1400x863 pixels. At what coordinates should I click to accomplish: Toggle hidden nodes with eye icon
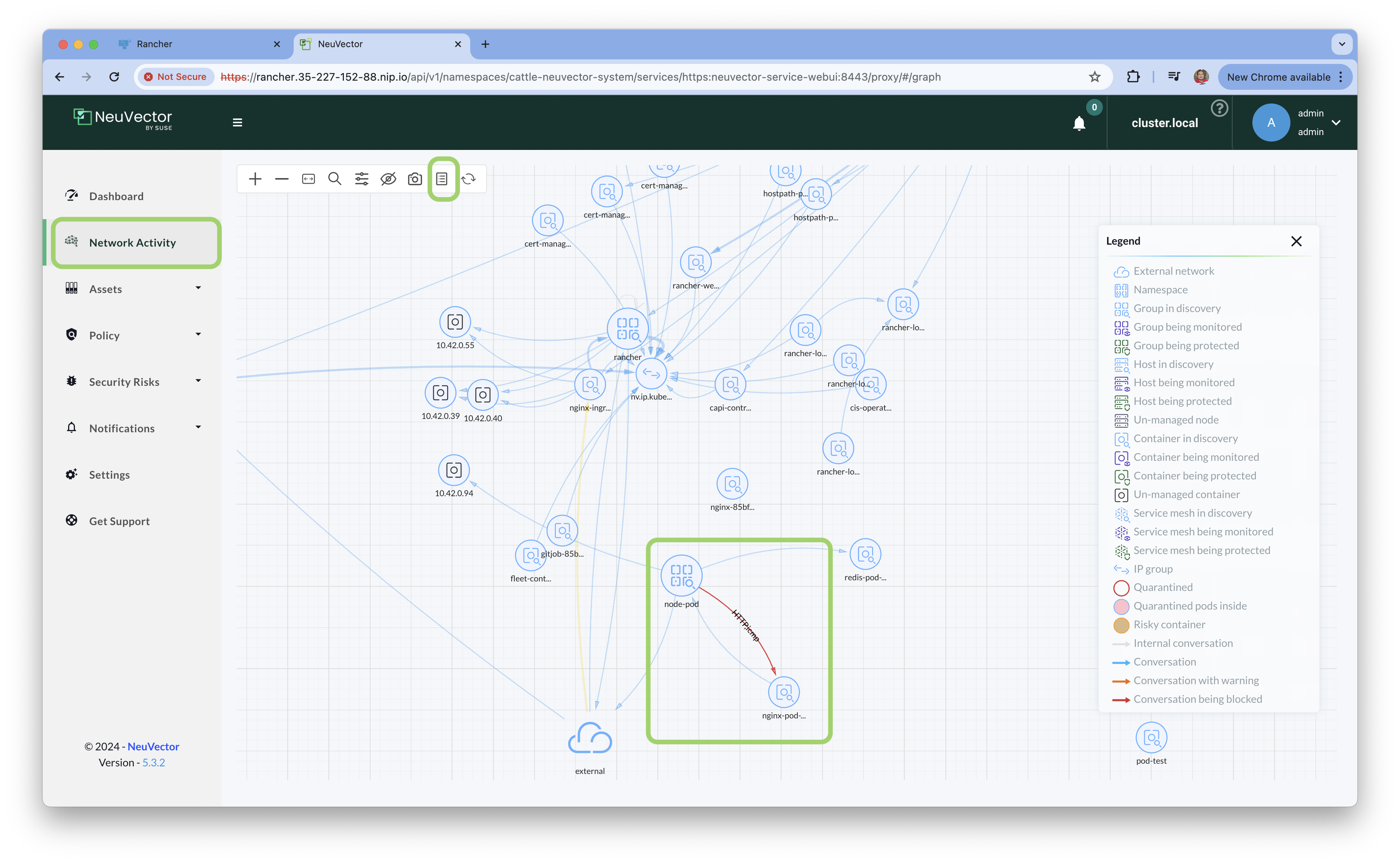388,179
